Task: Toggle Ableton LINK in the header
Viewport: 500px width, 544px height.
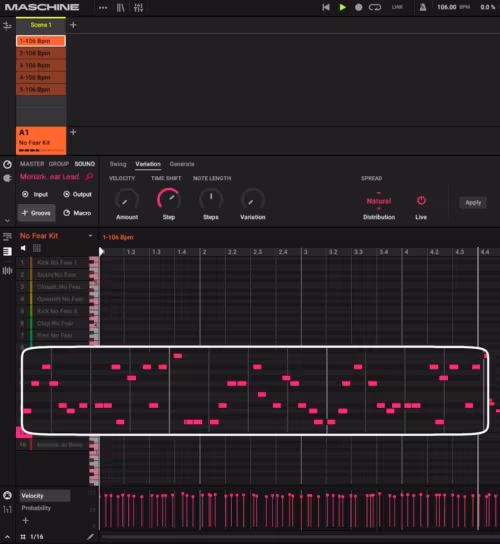Action: coord(397,7)
